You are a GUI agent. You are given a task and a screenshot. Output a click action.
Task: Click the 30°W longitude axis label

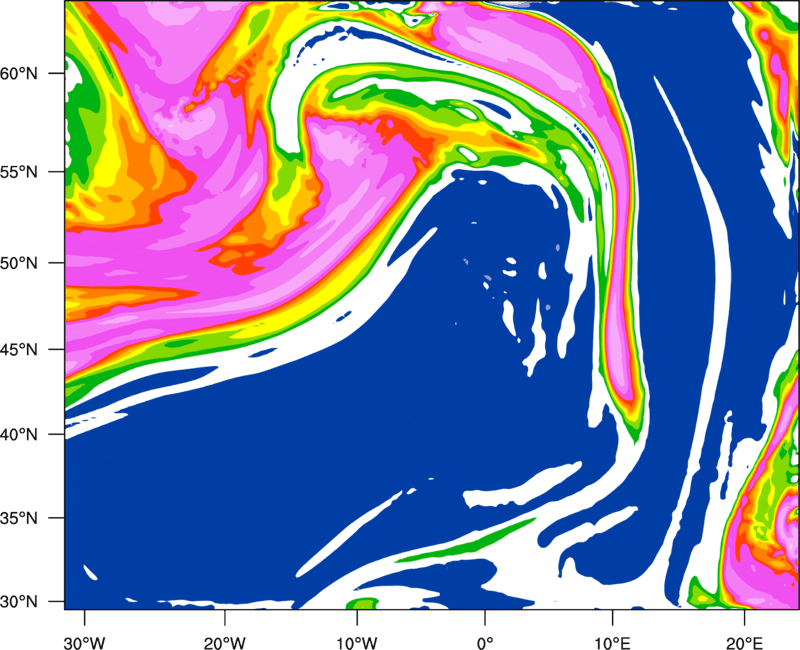coord(84,642)
